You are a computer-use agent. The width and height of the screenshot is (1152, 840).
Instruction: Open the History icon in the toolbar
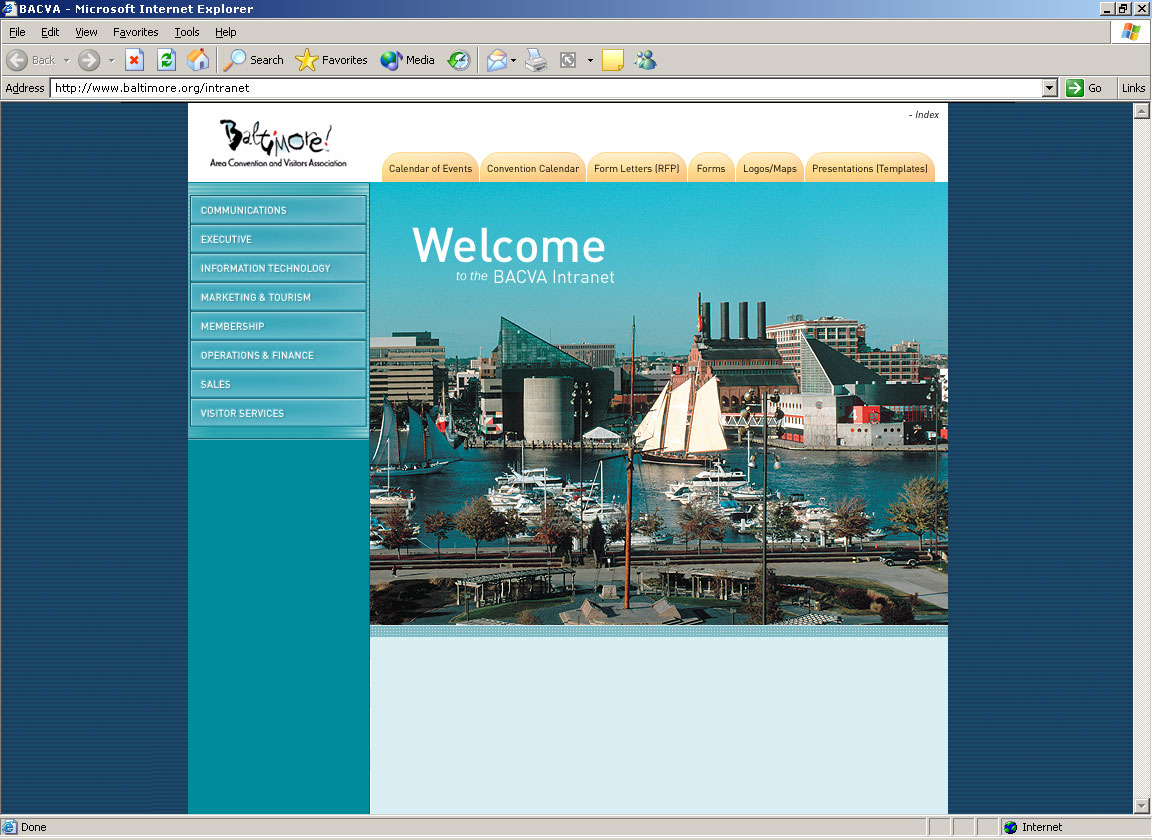click(x=459, y=60)
